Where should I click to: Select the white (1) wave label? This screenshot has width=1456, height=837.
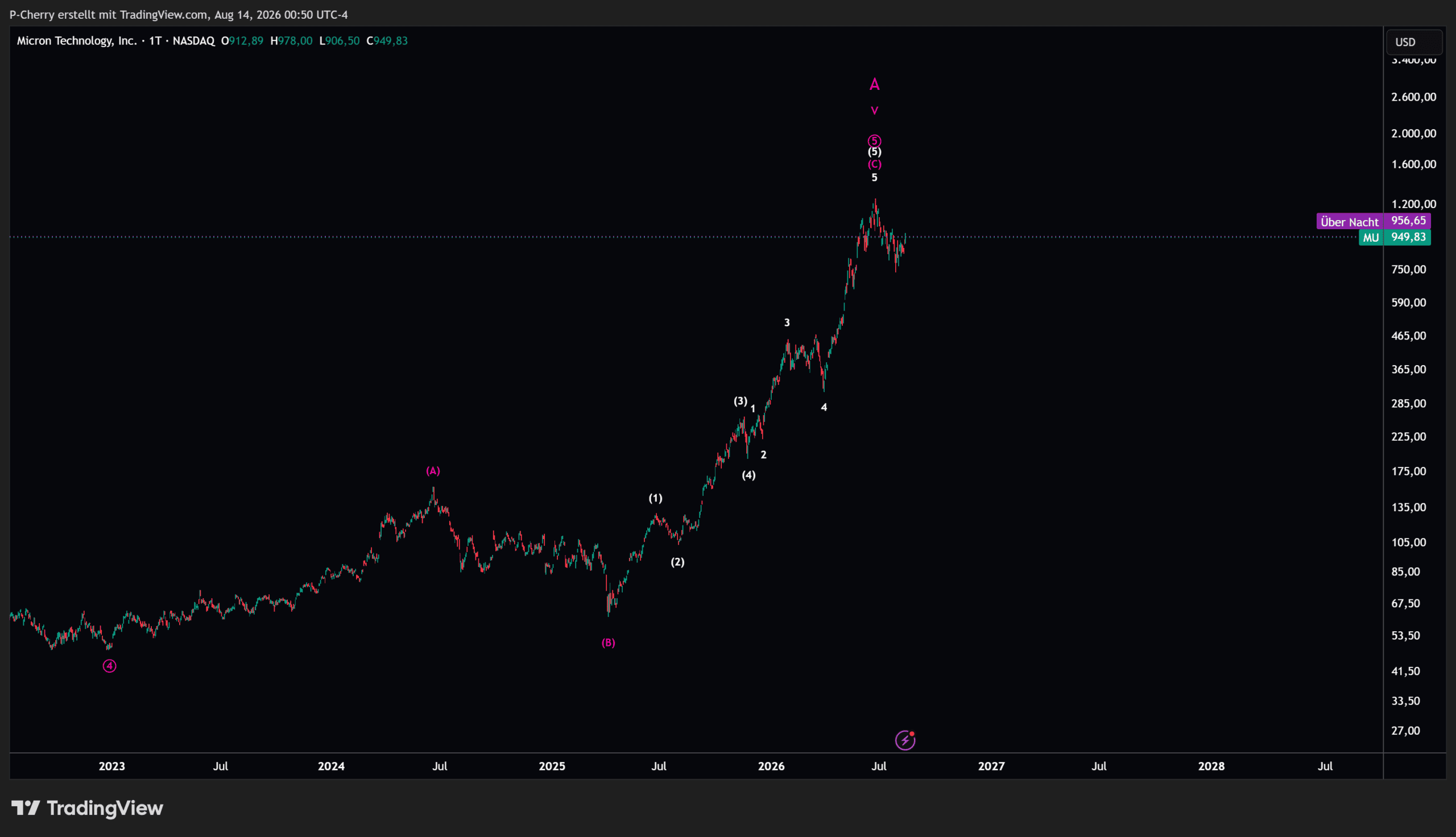[655, 499]
